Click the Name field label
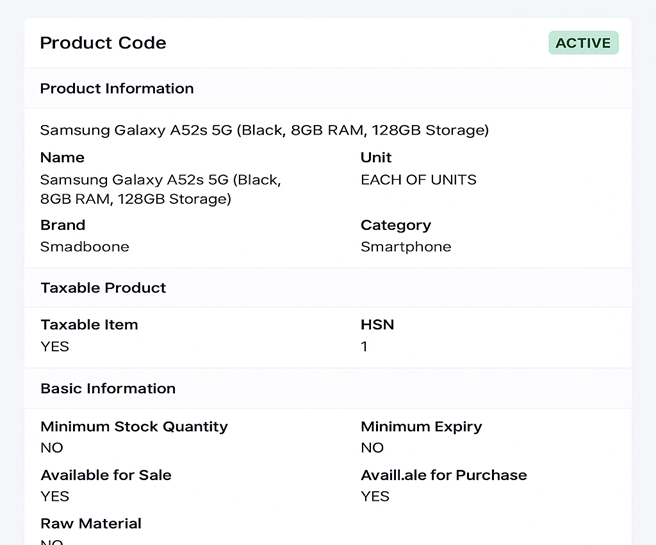656x545 pixels. click(x=62, y=157)
